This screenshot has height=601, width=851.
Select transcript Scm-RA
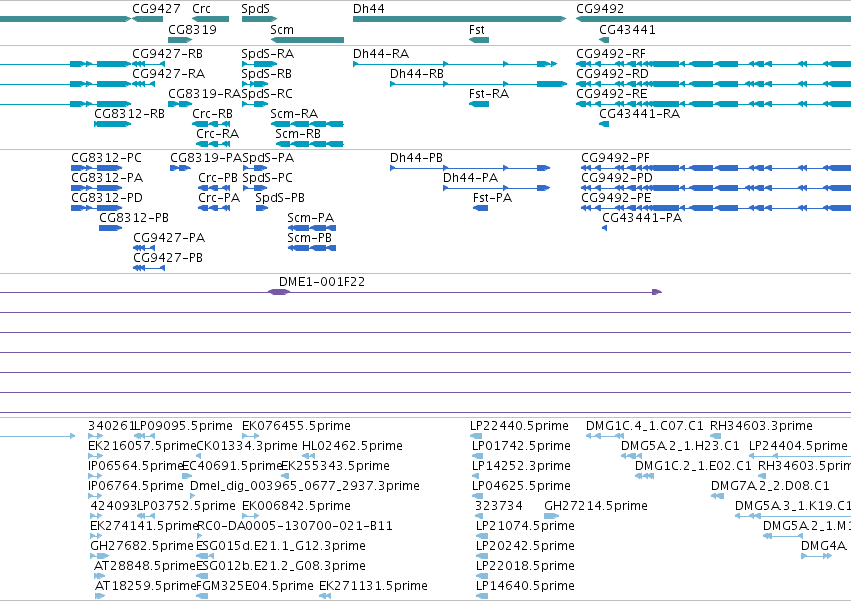tap(307, 124)
